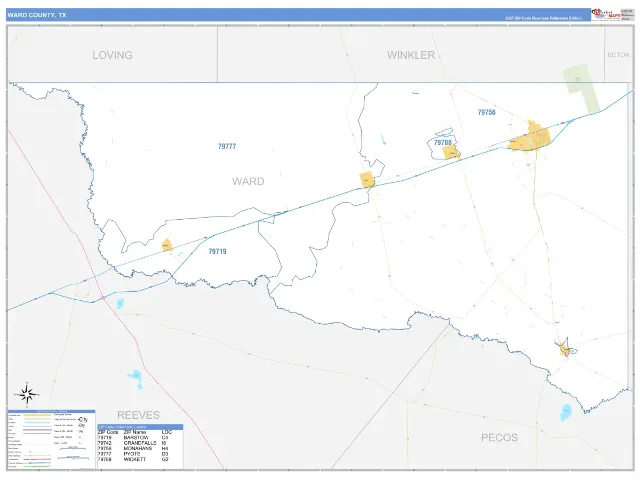The image size is (640, 480).
Task: Click the Barstow town marker near 79719
Action: coord(167,245)
